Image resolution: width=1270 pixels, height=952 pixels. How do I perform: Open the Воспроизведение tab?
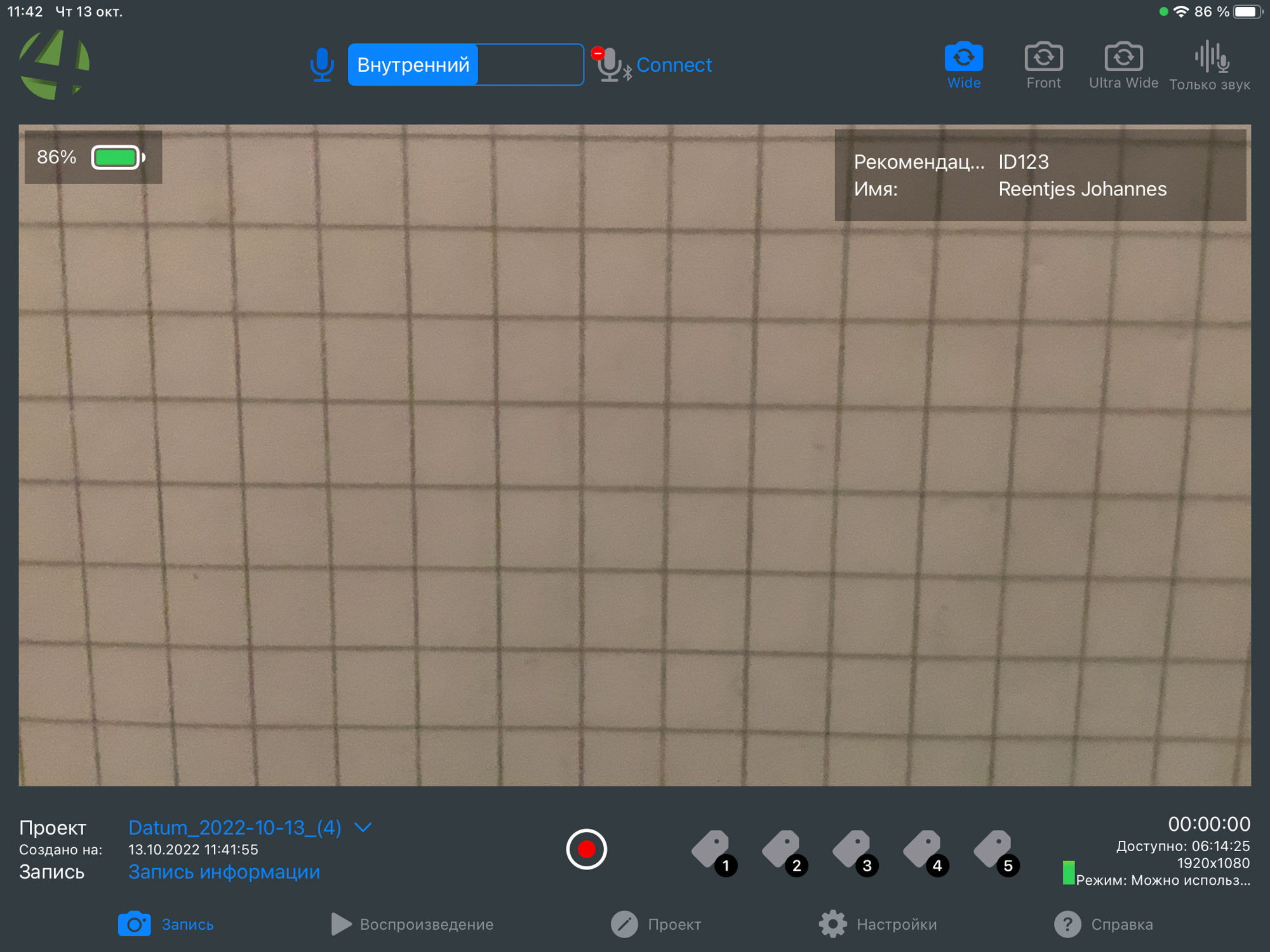pyautogui.click(x=412, y=924)
